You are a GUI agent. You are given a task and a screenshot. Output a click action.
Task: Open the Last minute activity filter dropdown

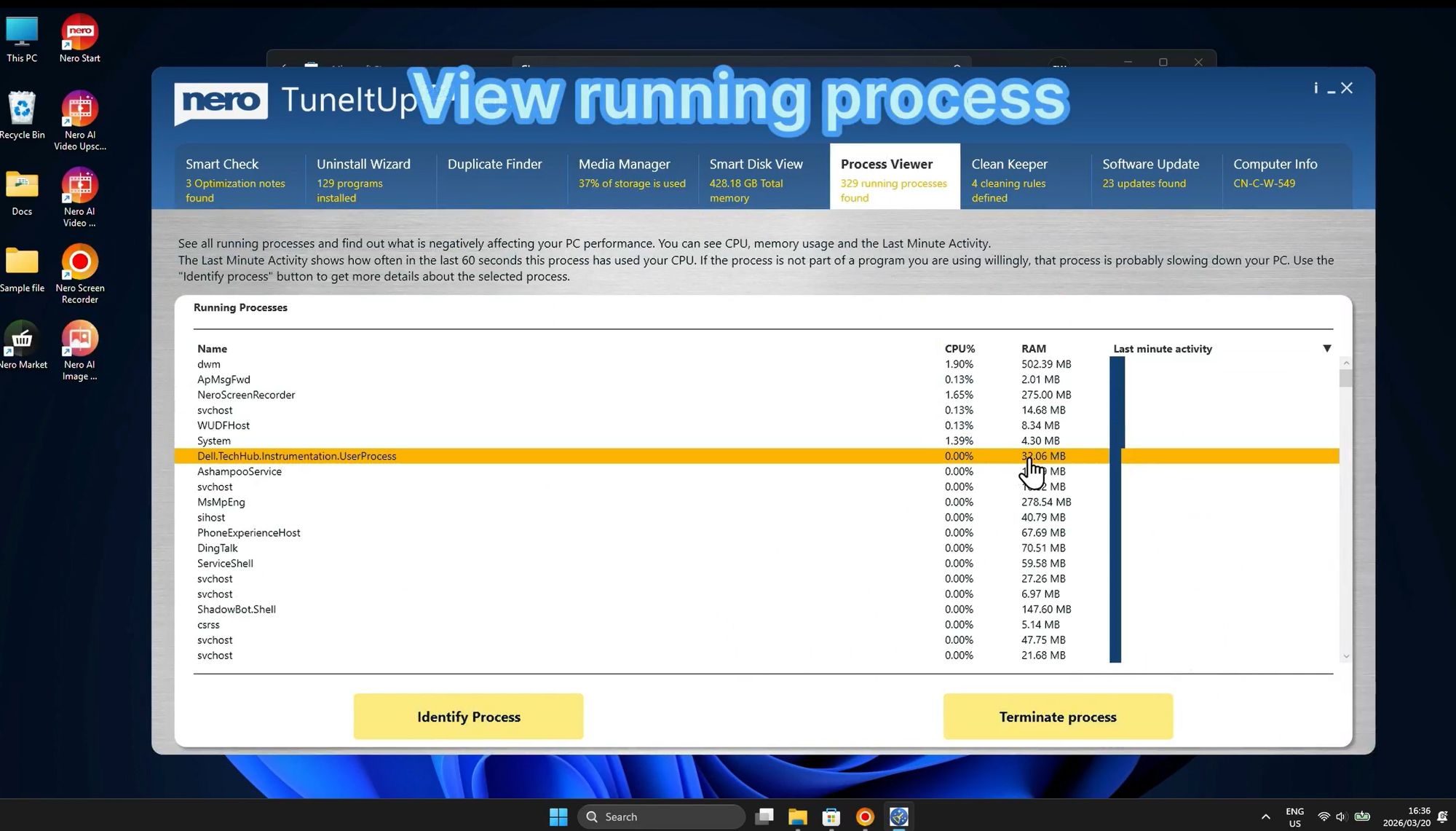click(1327, 348)
